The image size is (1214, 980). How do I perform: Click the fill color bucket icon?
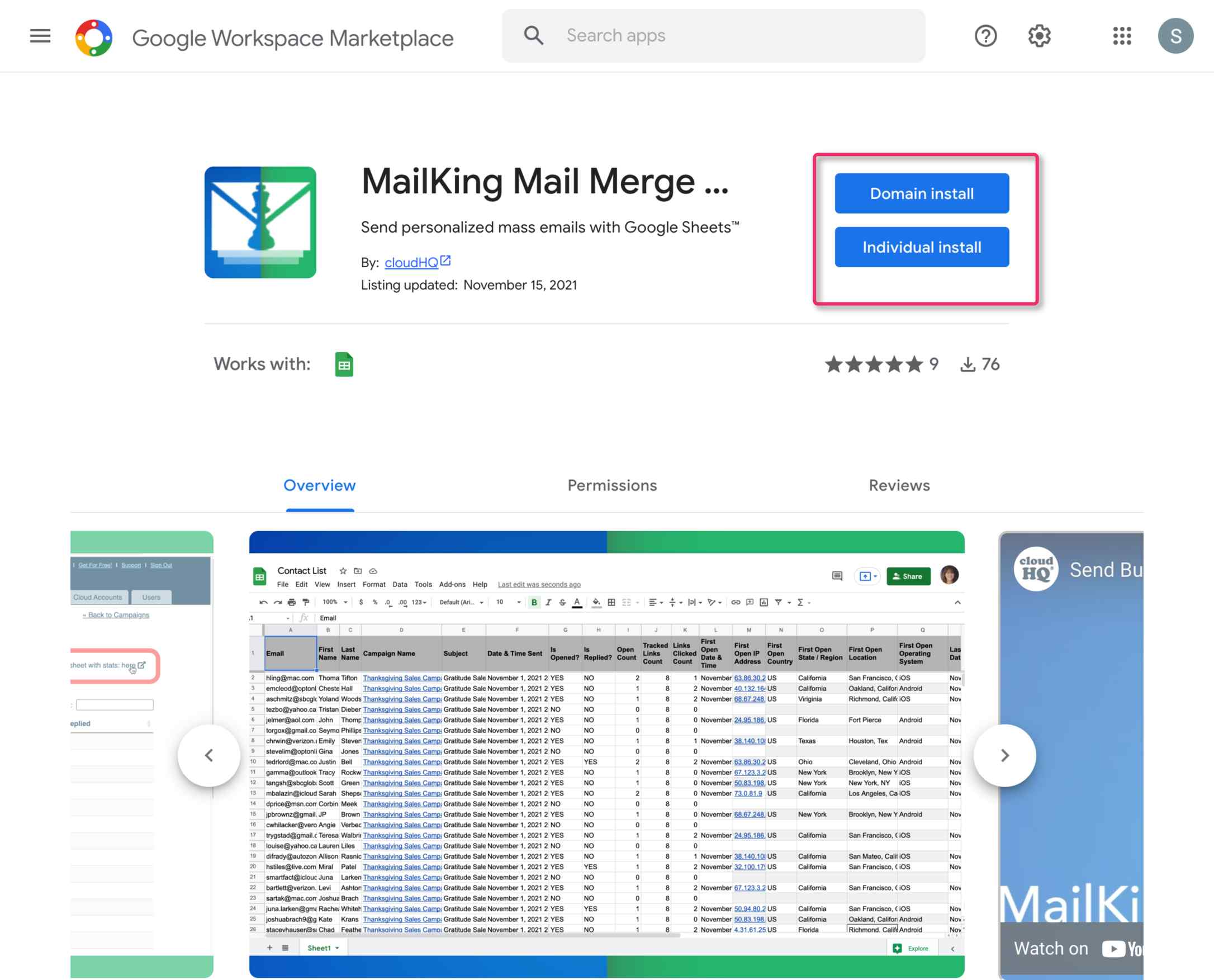tap(596, 602)
